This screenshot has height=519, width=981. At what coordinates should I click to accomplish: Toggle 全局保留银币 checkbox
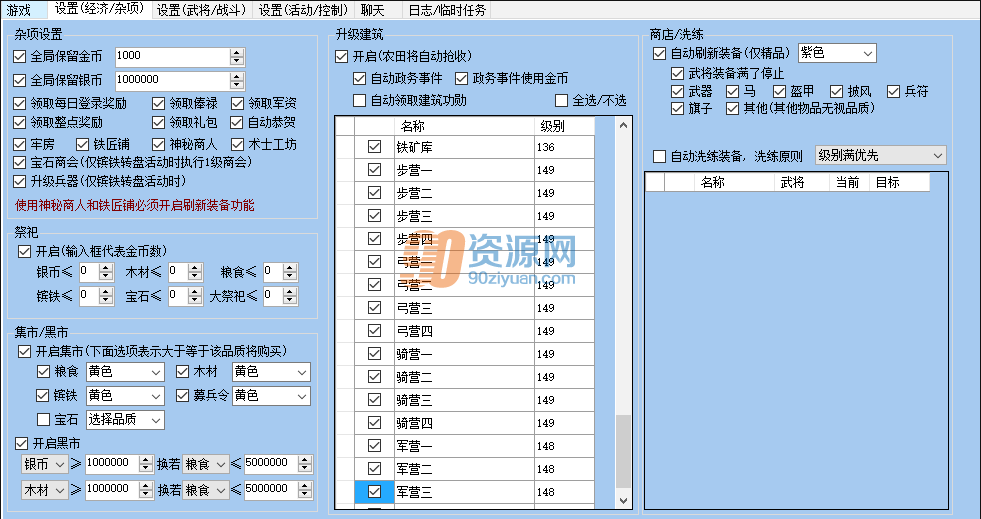tap(19, 81)
